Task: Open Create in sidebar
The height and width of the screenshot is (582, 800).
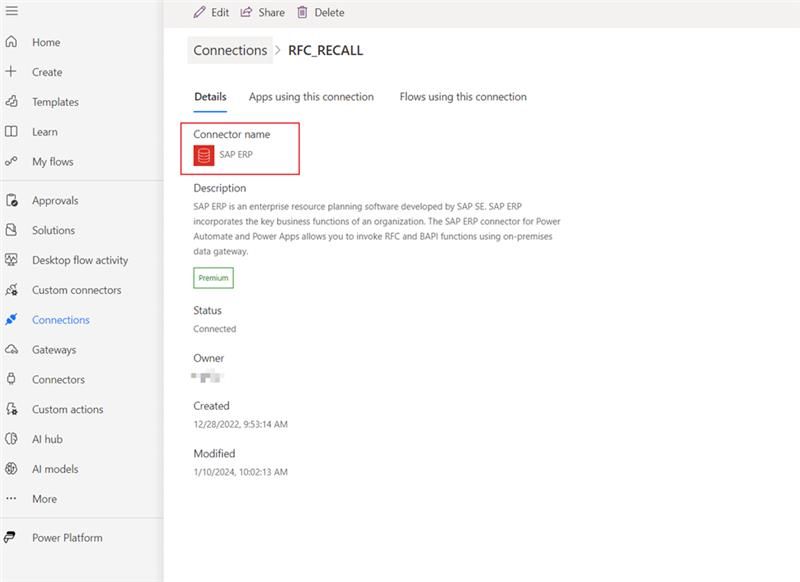Action: (47, 72)
